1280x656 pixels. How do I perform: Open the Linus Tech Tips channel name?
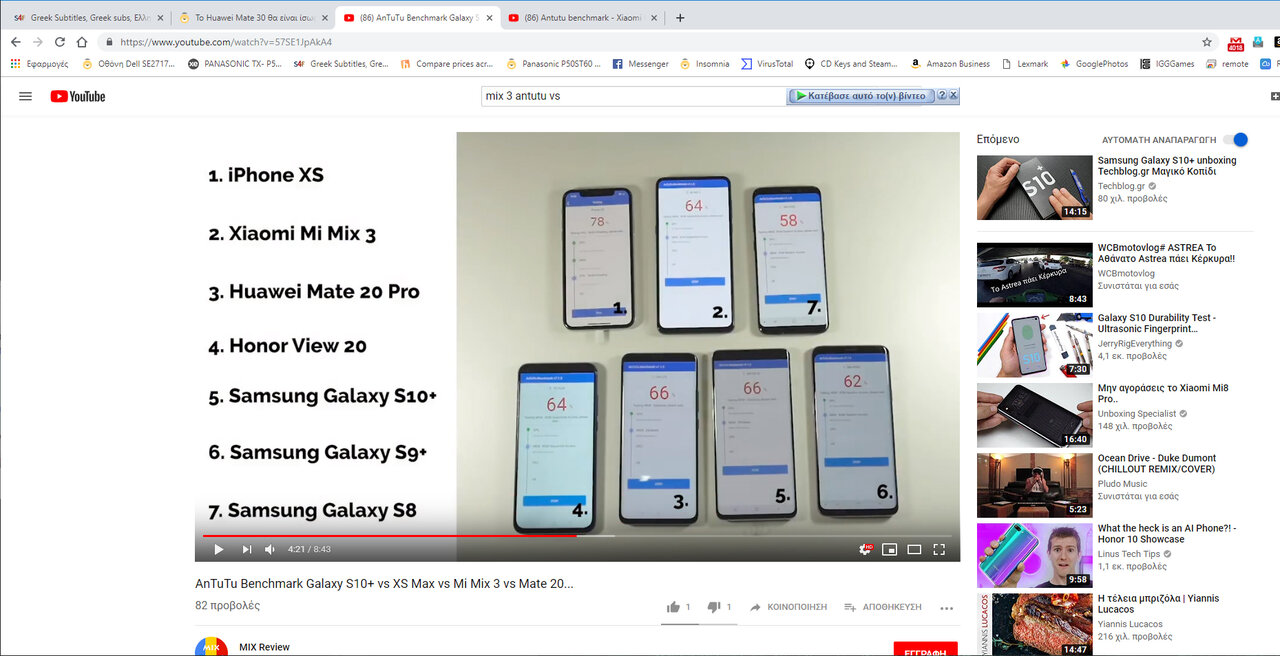coord(1129,554)
